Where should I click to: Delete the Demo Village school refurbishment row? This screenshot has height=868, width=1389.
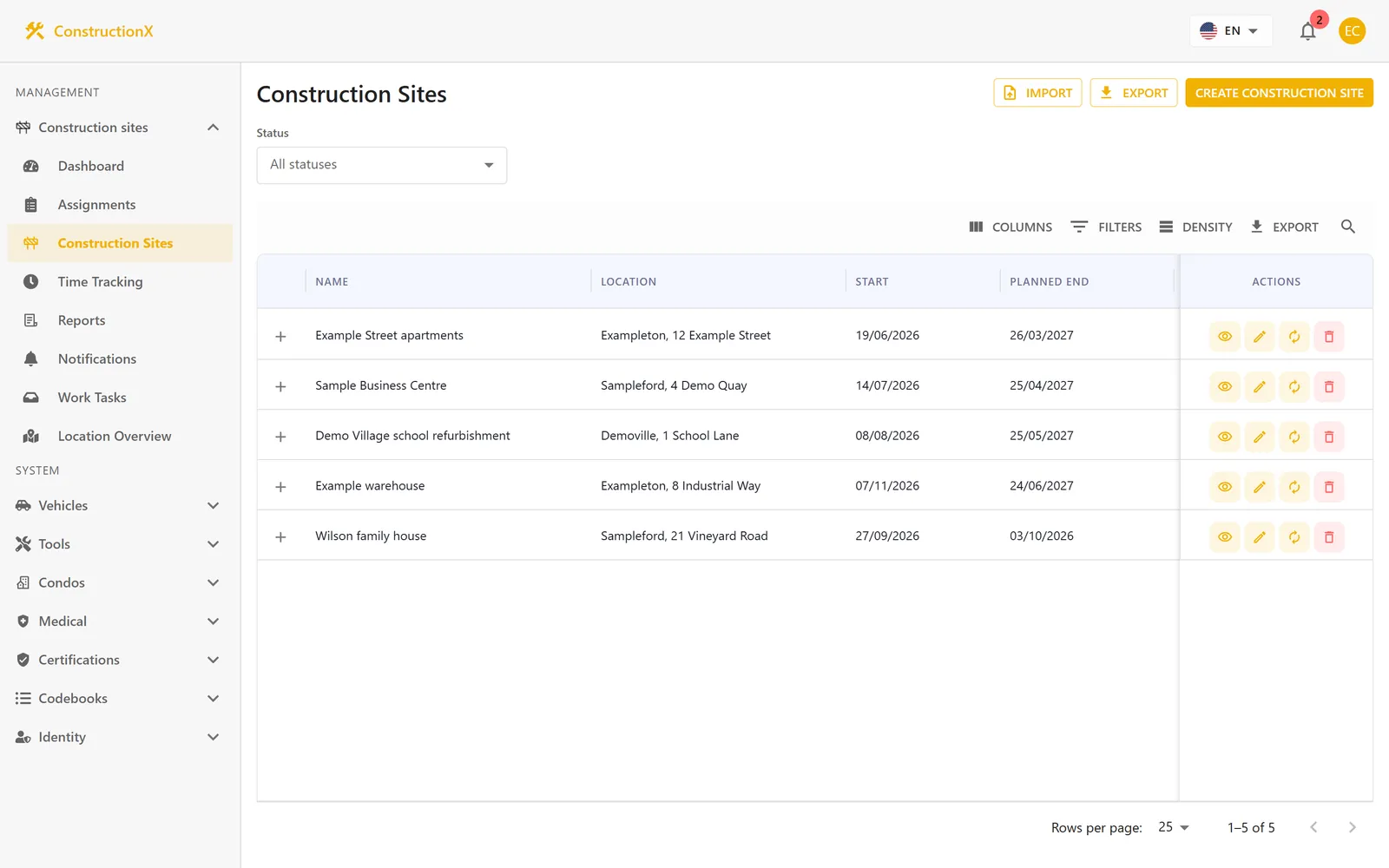1329,437
